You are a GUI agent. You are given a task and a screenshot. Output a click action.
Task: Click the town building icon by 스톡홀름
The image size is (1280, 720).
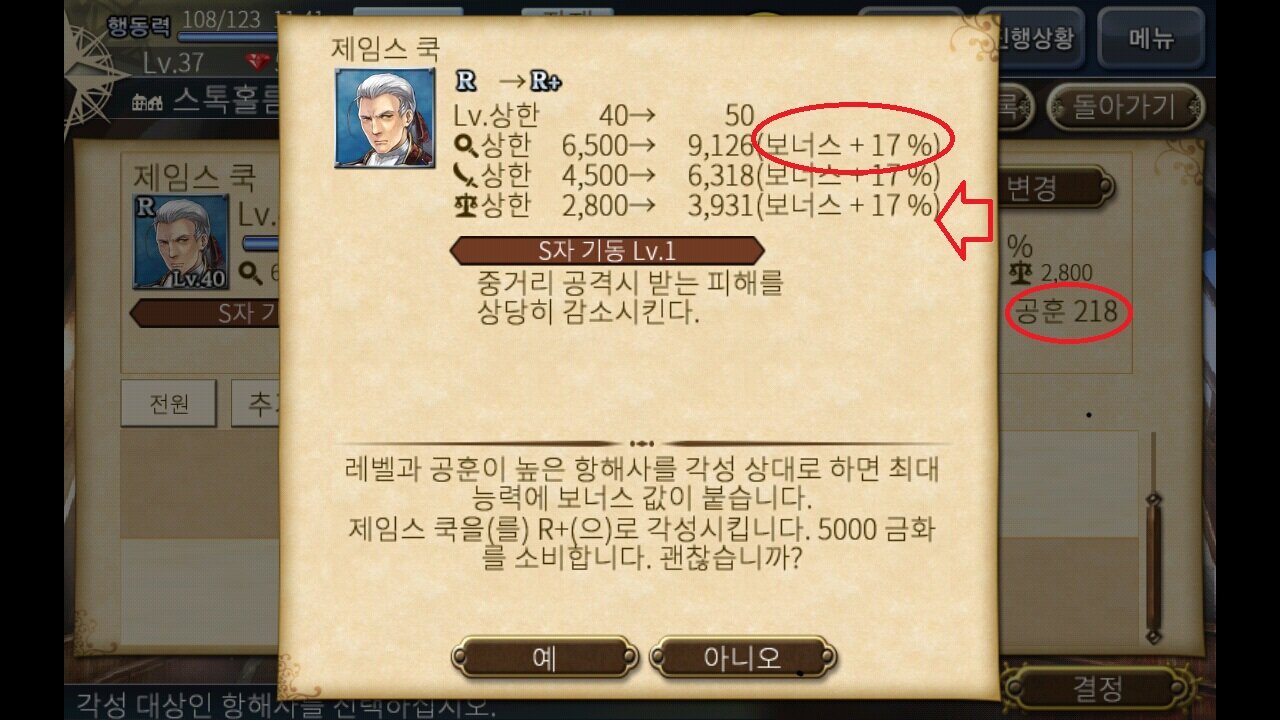coord(147,101)
